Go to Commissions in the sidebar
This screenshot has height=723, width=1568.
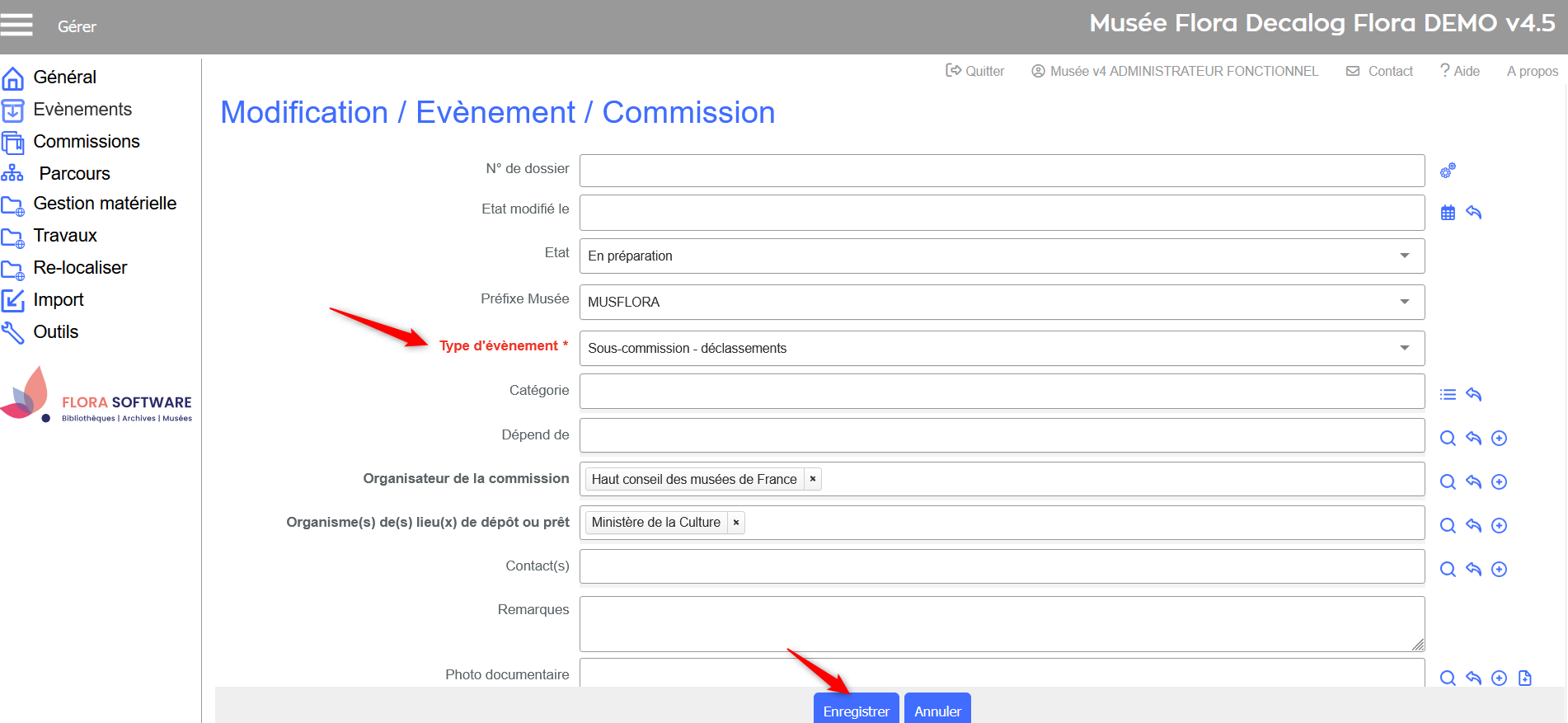(86, 142)
